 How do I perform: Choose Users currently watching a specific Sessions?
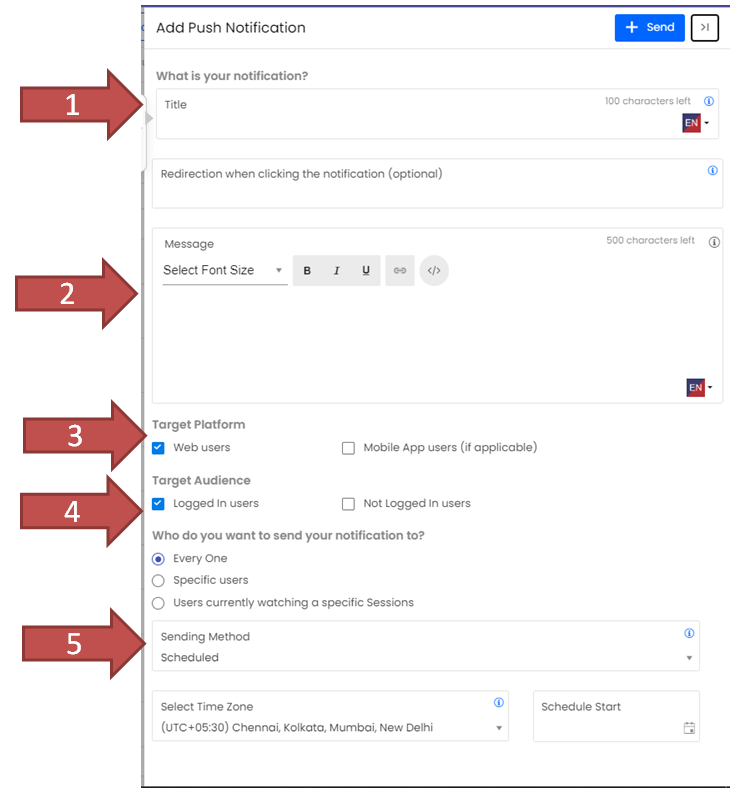pos(158,603)
